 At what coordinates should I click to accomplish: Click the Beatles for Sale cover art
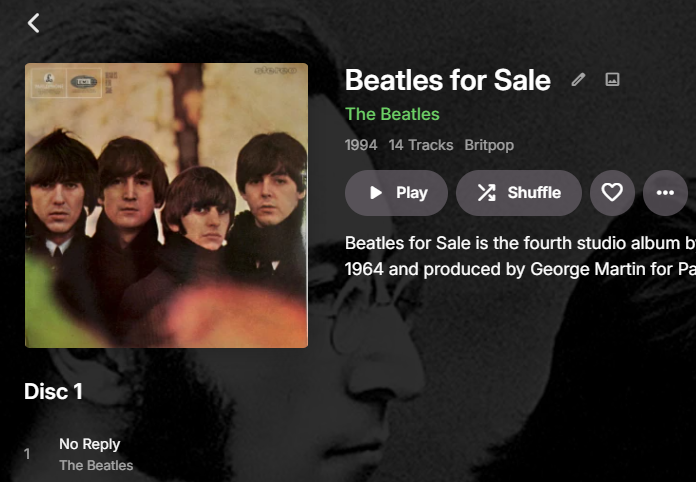point(166,206)
